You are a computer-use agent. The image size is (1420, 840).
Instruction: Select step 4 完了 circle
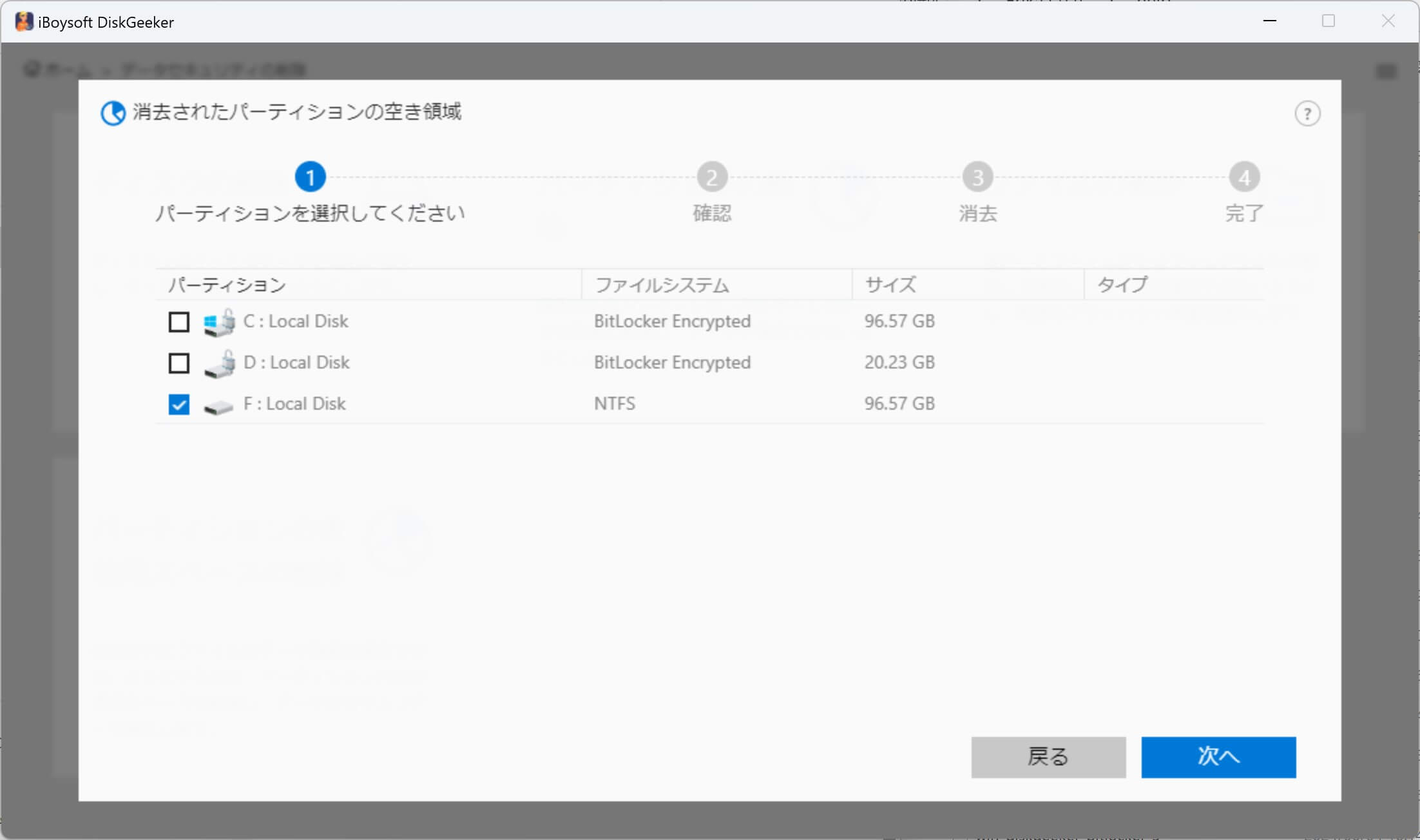point(1244,177)
